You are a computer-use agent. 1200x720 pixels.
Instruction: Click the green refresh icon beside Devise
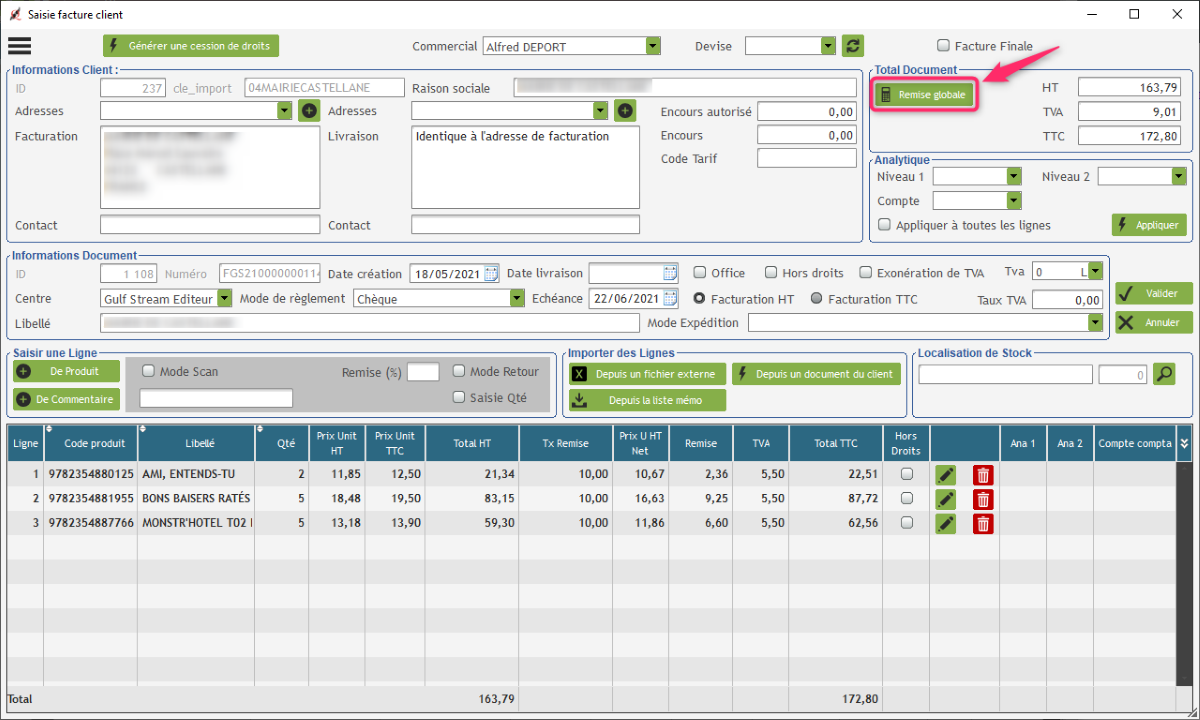click(x=852, y=46)
